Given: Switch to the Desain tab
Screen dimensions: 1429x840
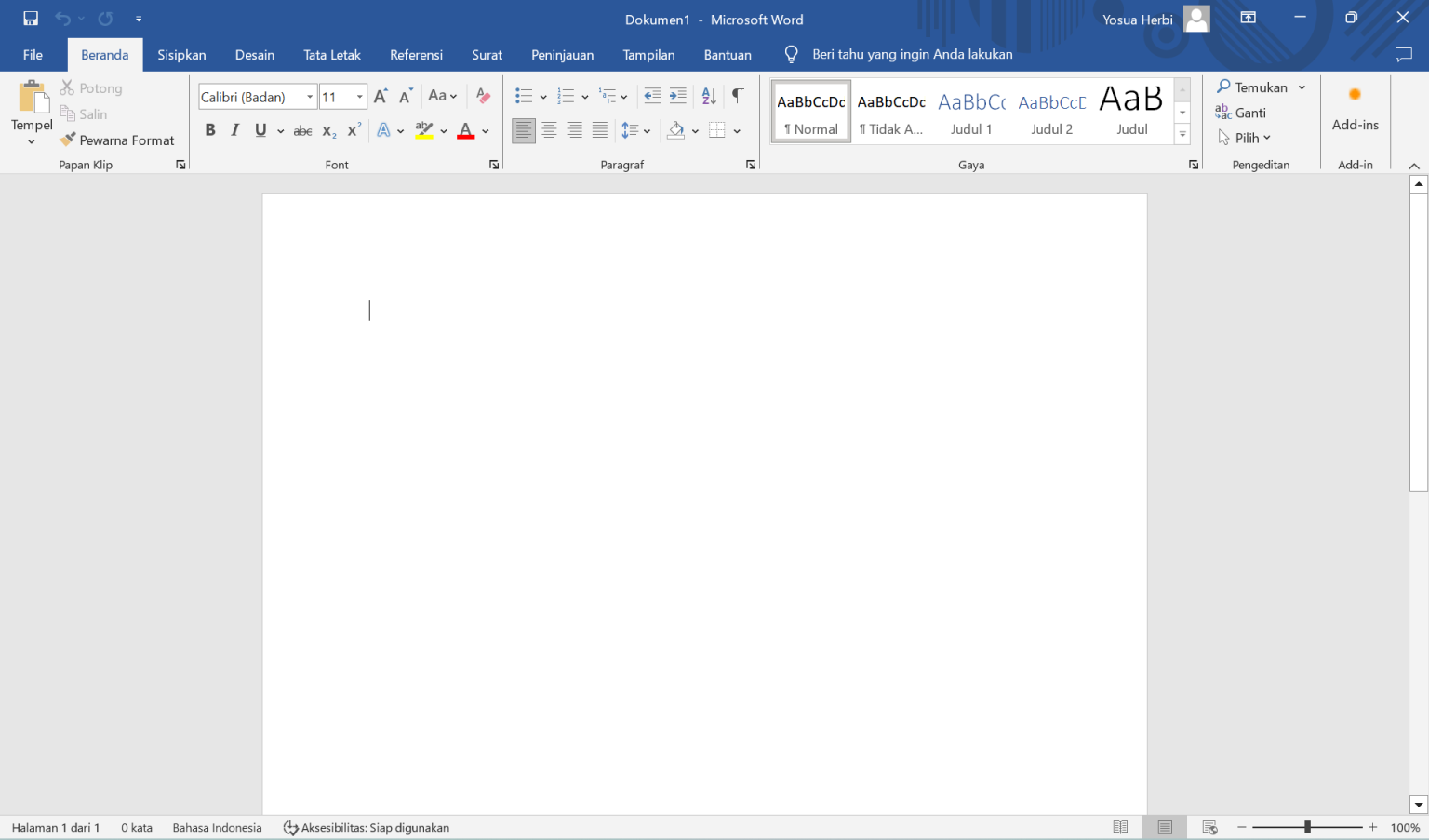Looking at the screenshot, I should click(255, 55).
